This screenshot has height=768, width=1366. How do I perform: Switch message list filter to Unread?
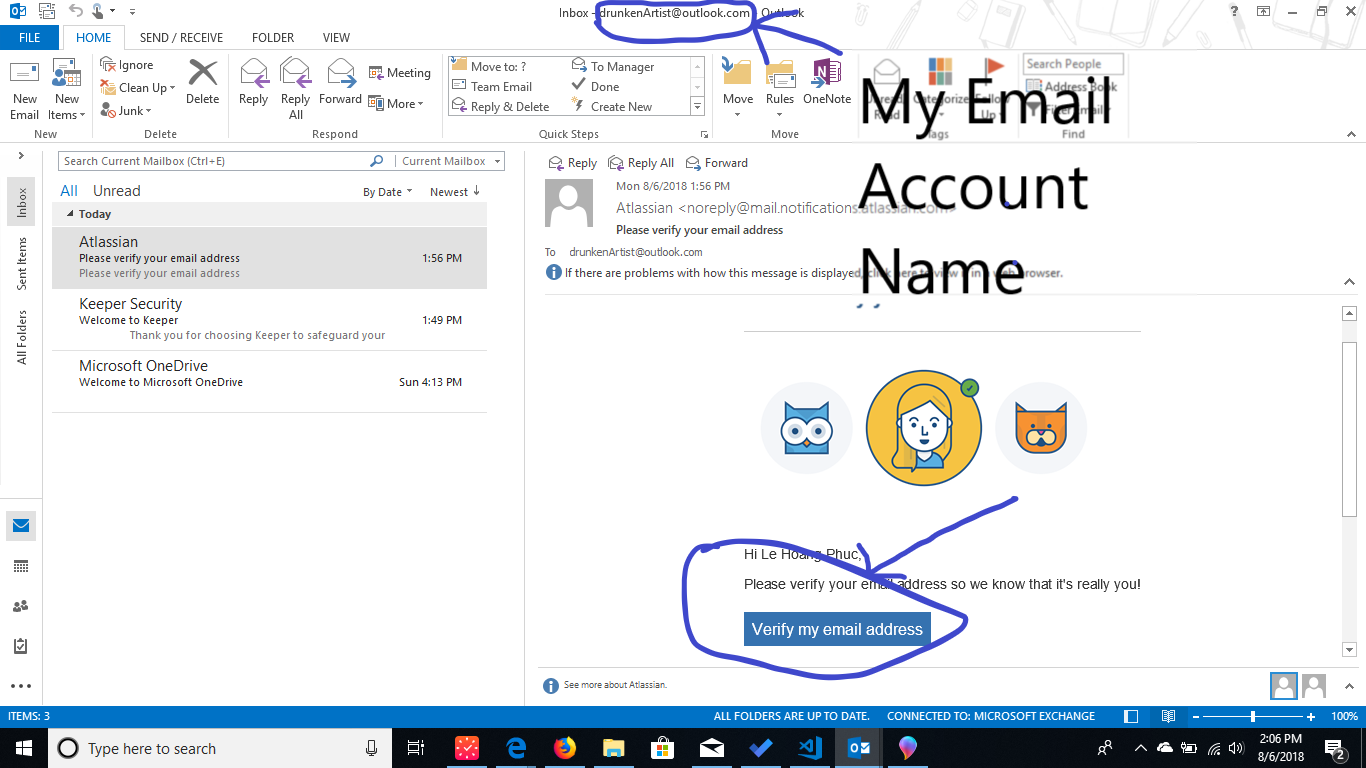tap(117, 191)
